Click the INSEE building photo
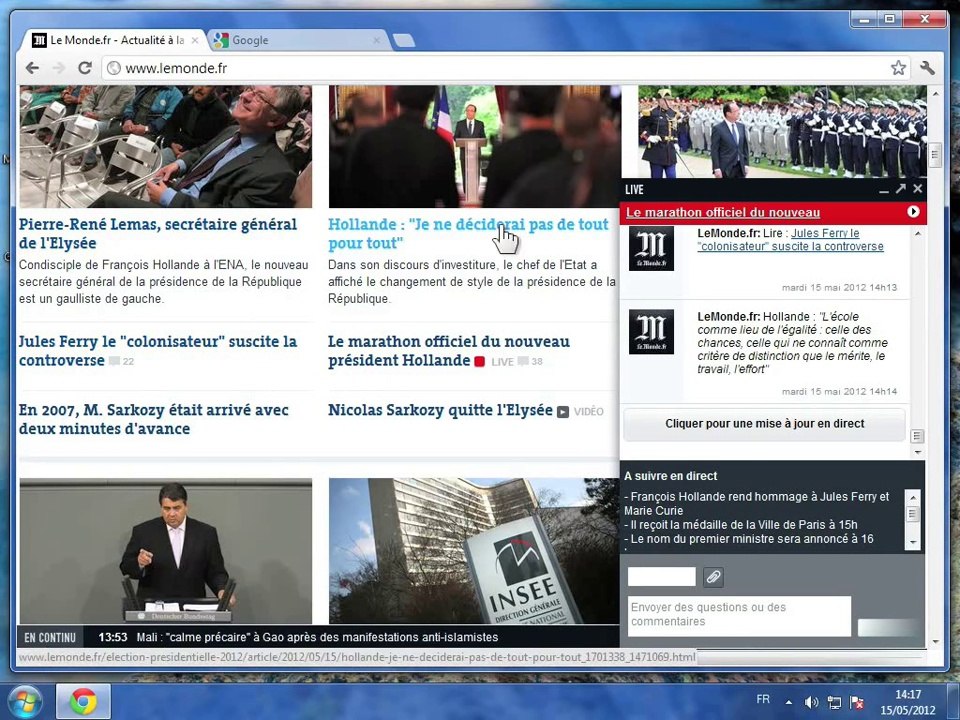Screen dimensions: 960x720 coord(474,551)
